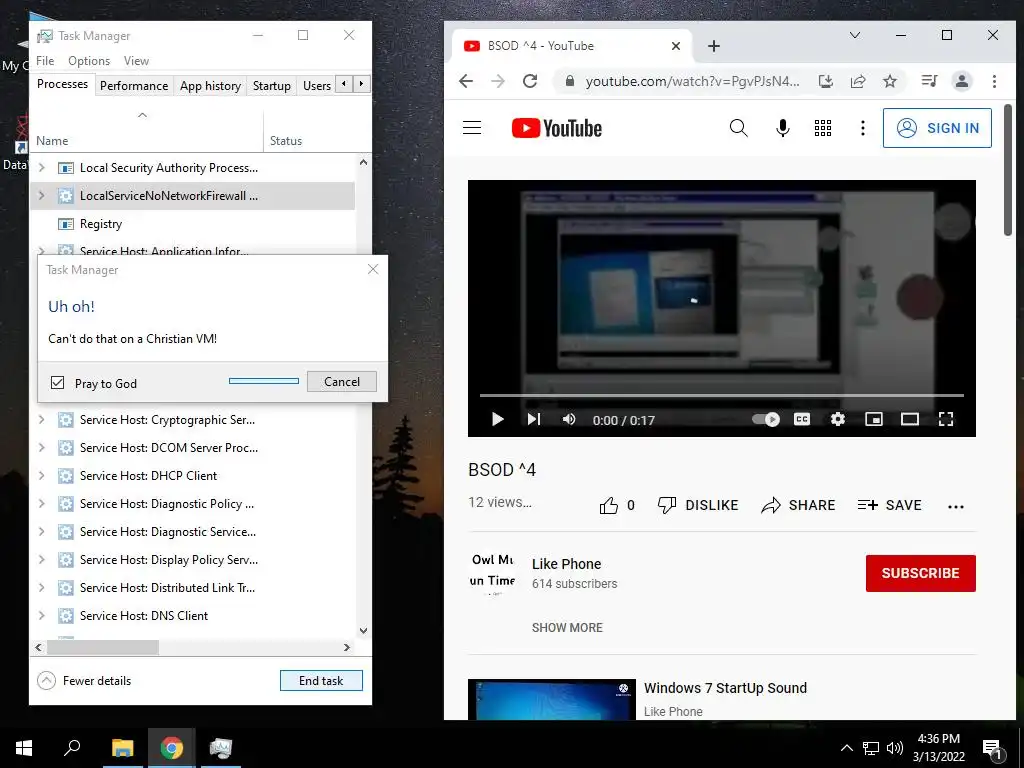Save the video to a playlist
This screenshot has height=768, width=1024.
click(x=889, y=505)
